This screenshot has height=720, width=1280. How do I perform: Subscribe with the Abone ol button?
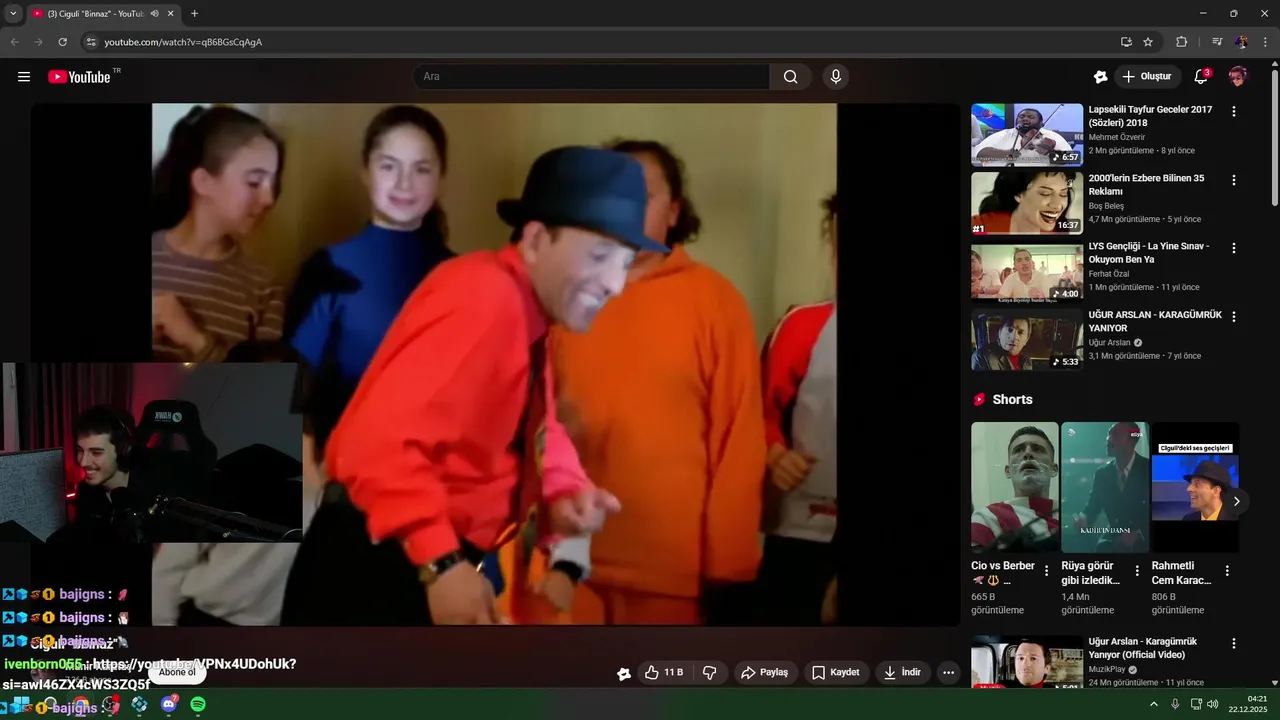[x=177, y=673]
